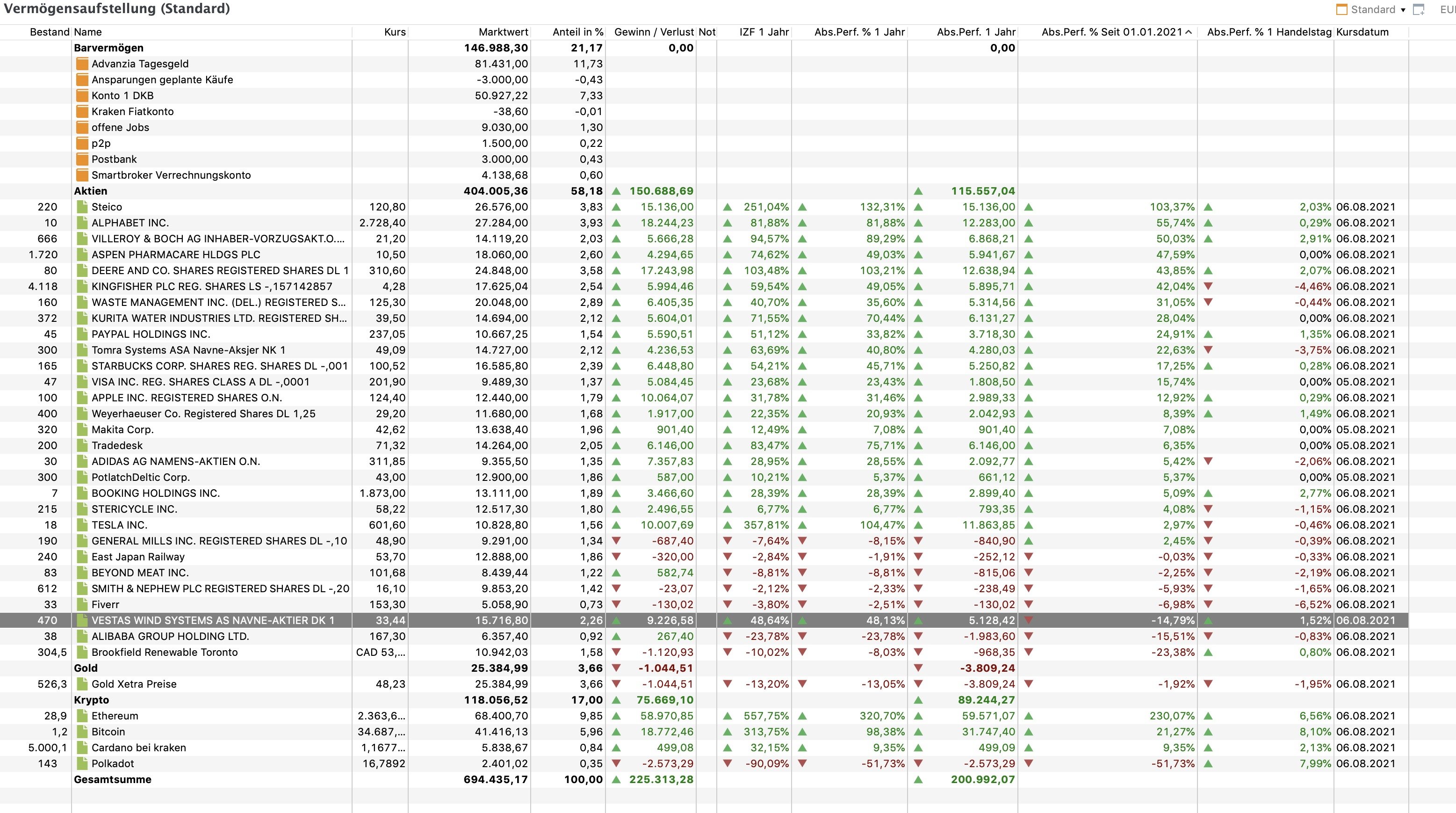The image size is (1456, 813).
Task: Click the Gold Xetra Preise security icon
Action: (x=82, y=684)
